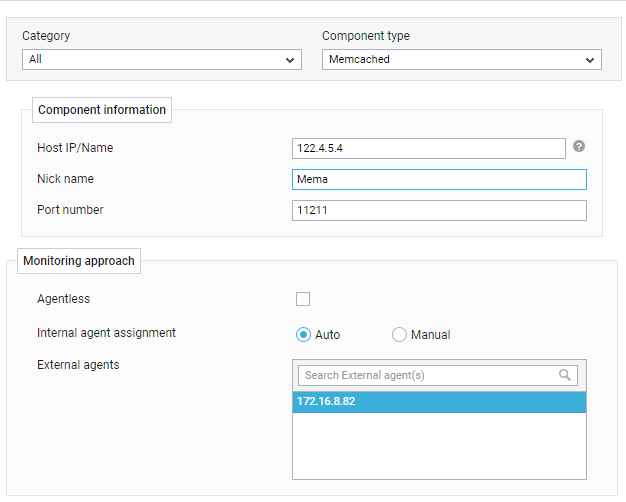Click the Manual radio label text
Screen dimensions: 626x502
tap(430, 335)
